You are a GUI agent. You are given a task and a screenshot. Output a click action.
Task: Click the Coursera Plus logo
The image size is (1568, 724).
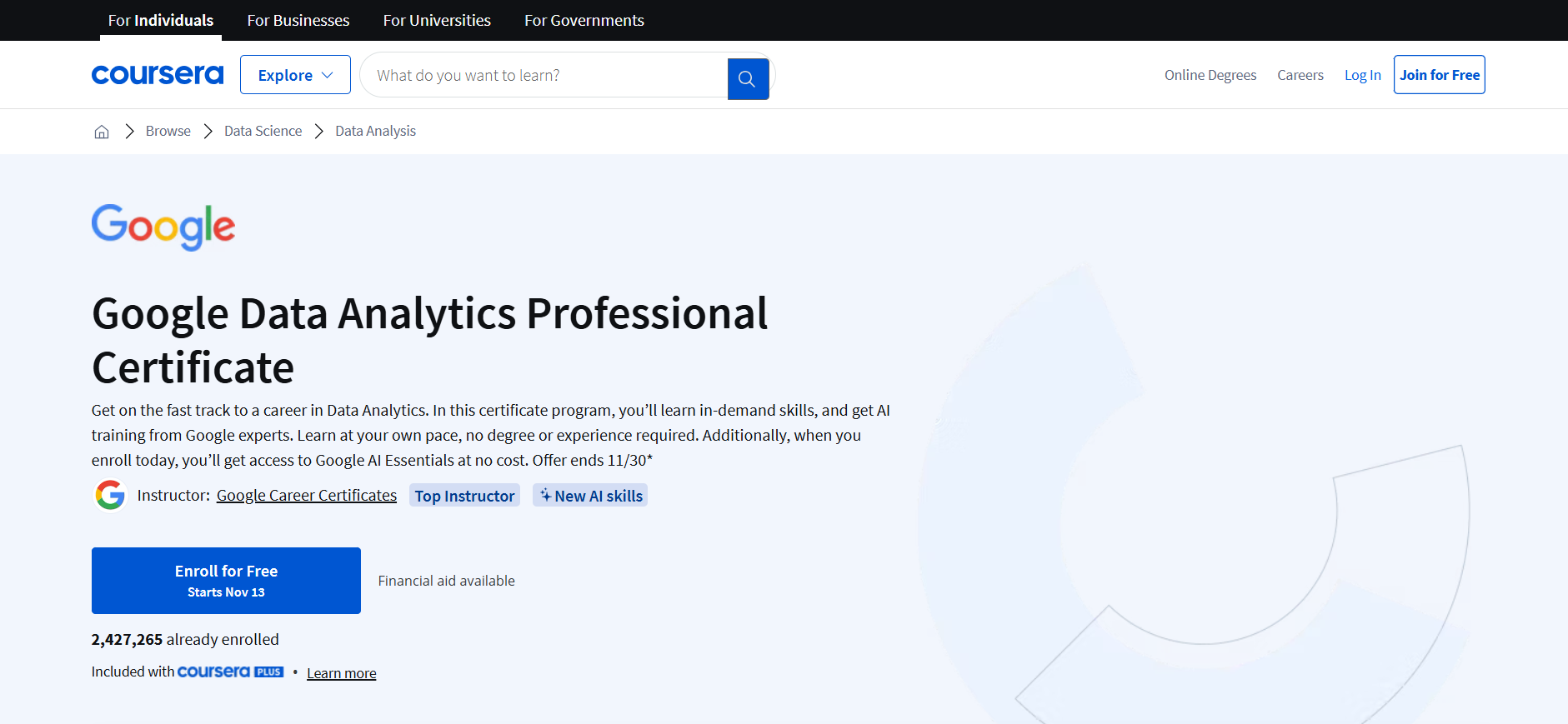[x=231, y=672]
